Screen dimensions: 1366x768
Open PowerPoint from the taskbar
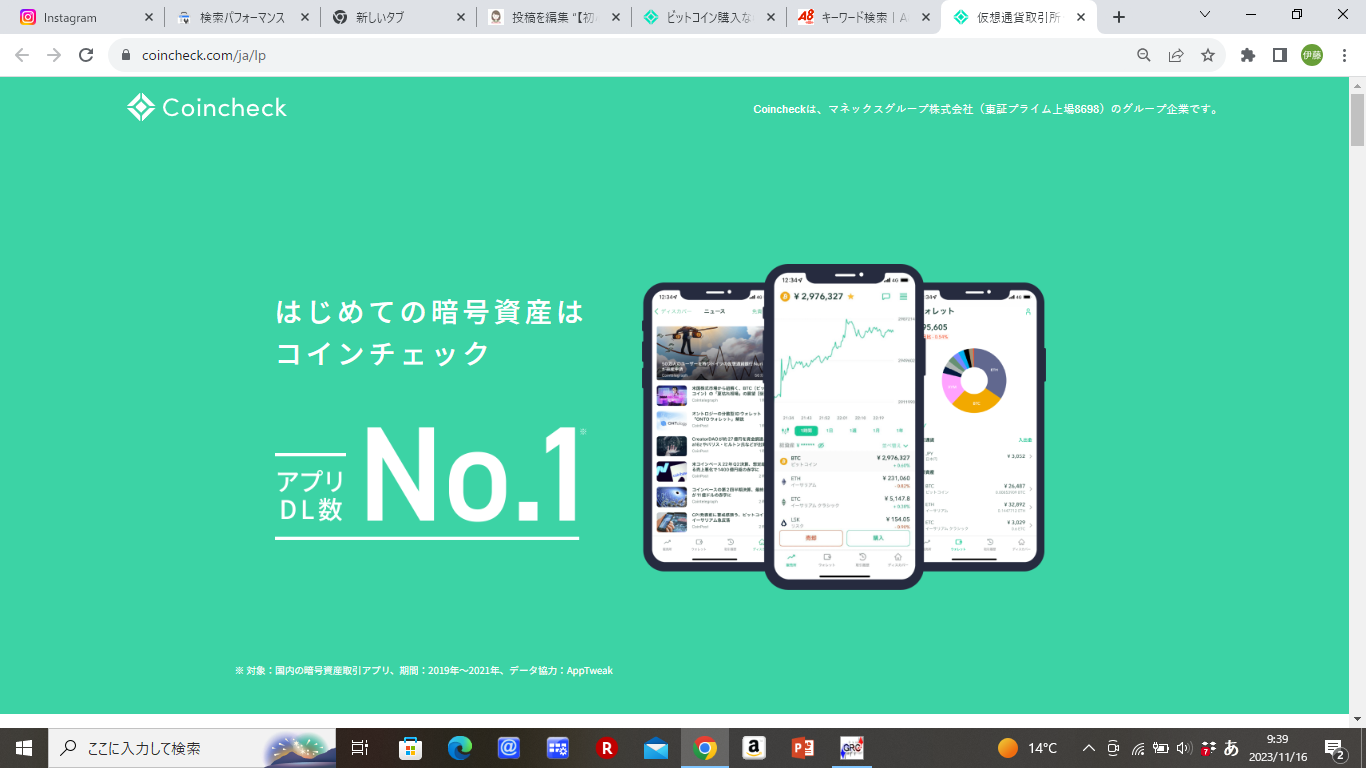coord(803,748)
